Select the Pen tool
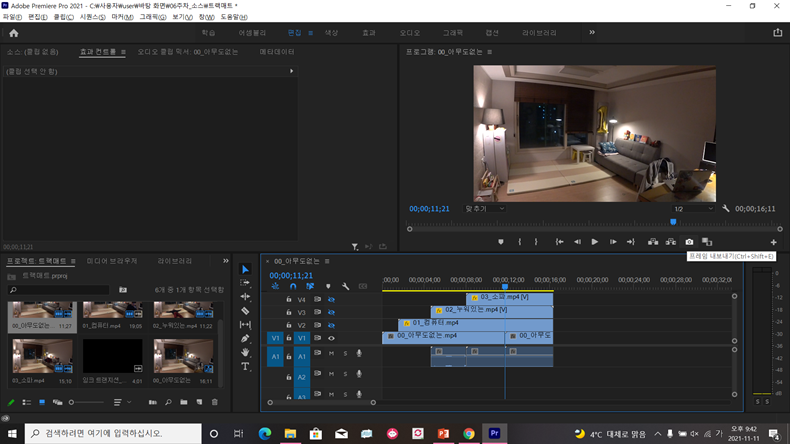 (x=245, y=338)
